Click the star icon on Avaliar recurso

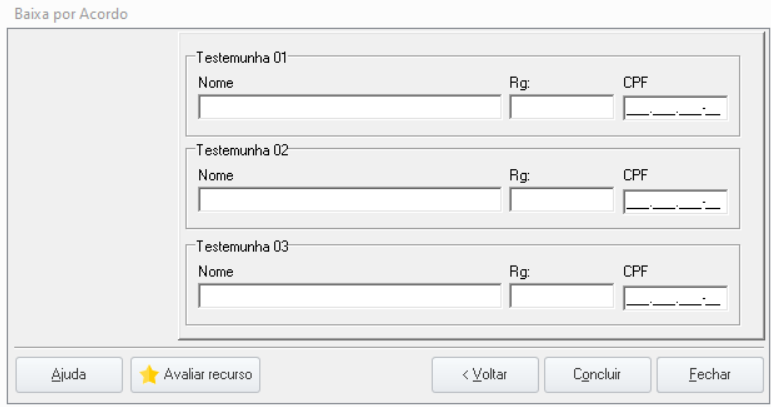pyautogui.click(x=148, y=375)
